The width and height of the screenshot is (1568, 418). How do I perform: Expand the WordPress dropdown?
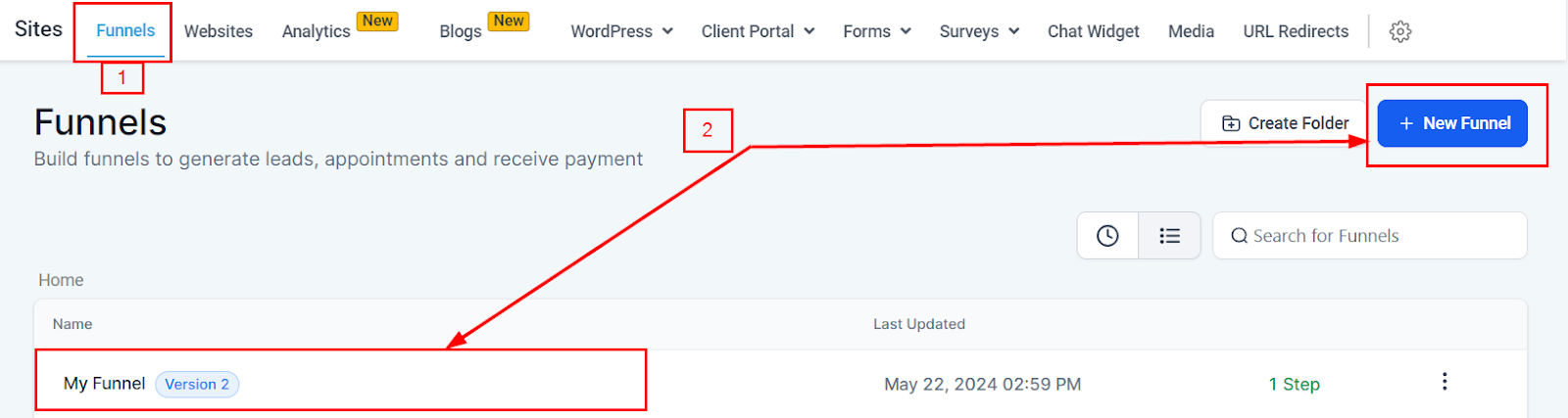coord(622,31)
